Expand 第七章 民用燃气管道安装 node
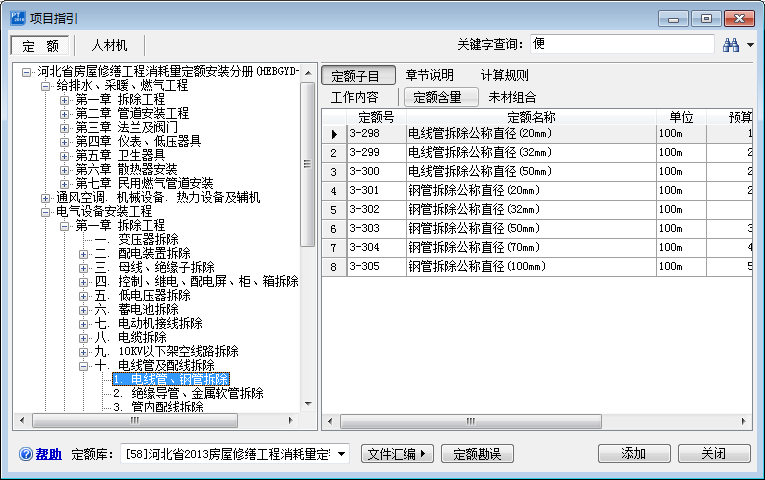The height and width of the screenshot is (480, 765). tap(64, 184)
